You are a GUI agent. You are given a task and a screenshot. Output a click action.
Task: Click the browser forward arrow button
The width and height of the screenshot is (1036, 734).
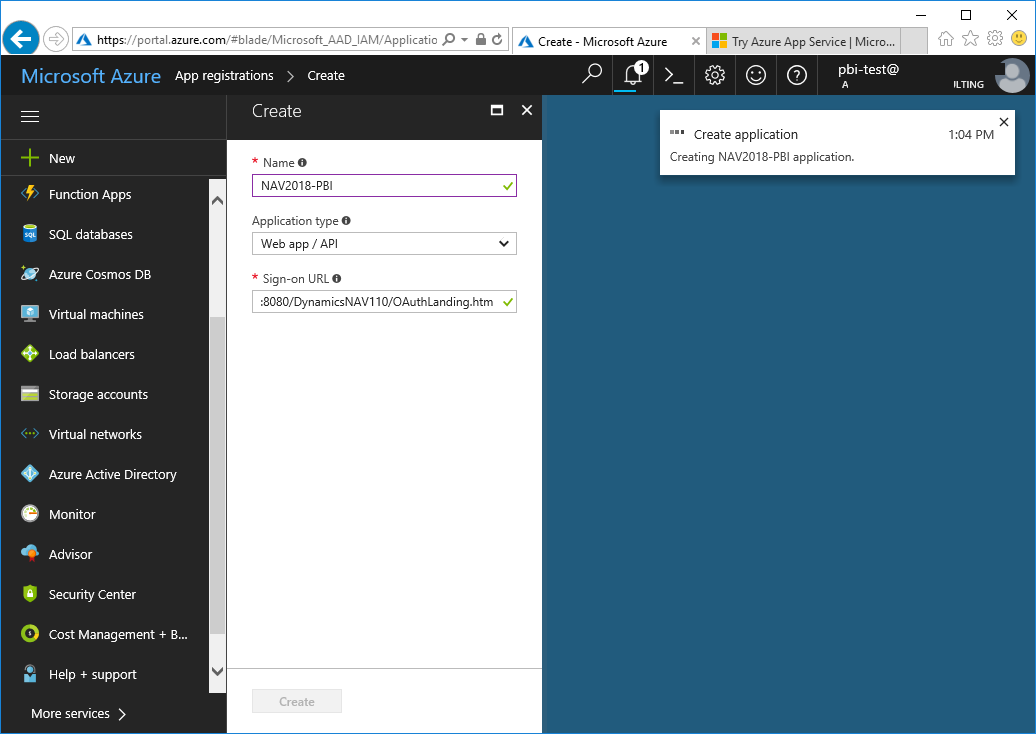[x=56, y=39]
